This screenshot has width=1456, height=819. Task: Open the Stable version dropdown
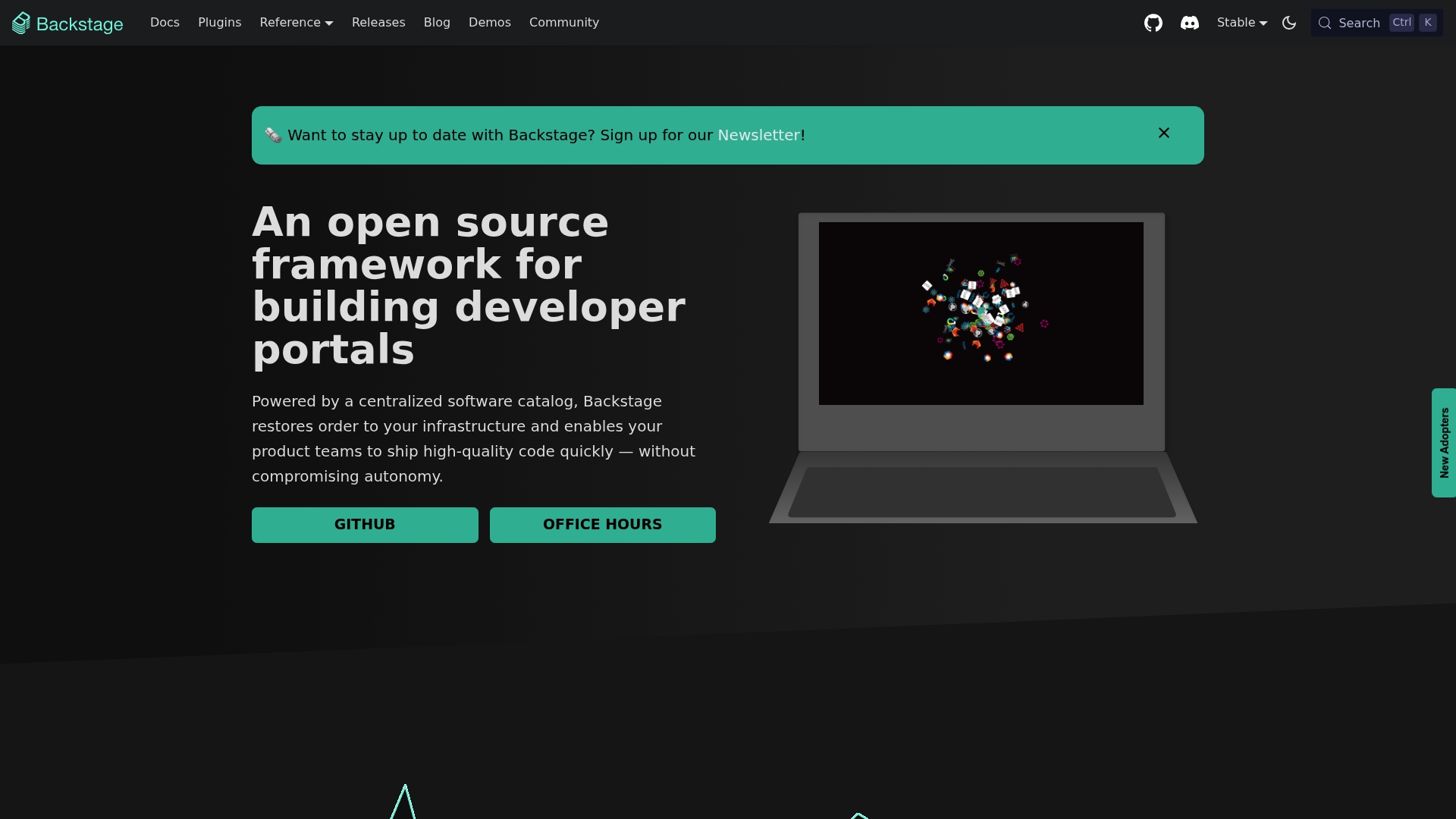[1242, 23]
